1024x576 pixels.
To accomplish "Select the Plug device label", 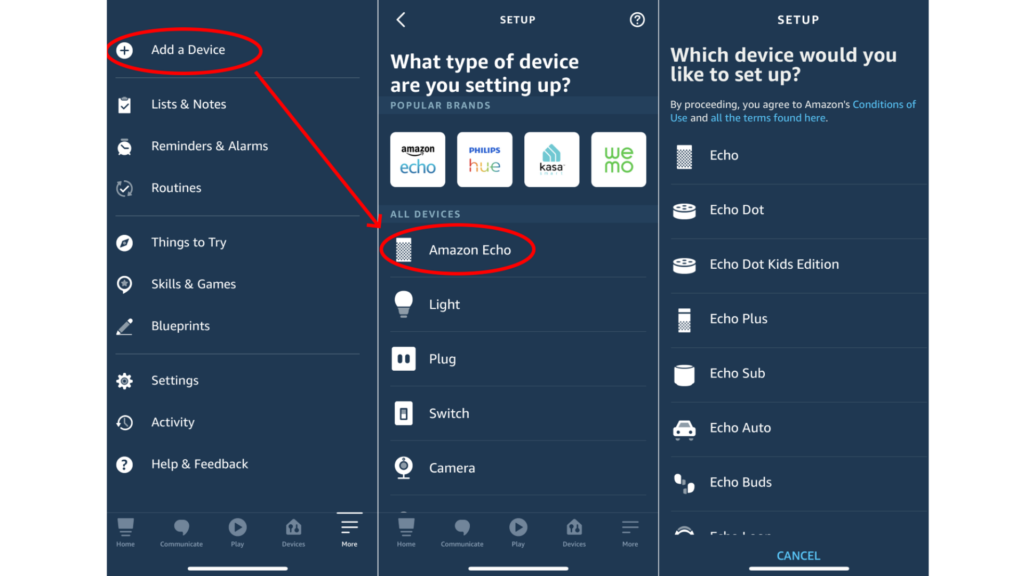I will 442,359.
